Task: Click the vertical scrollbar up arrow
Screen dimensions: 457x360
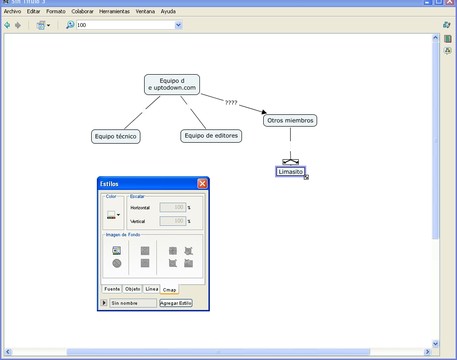Action: (x=435, y=38)
